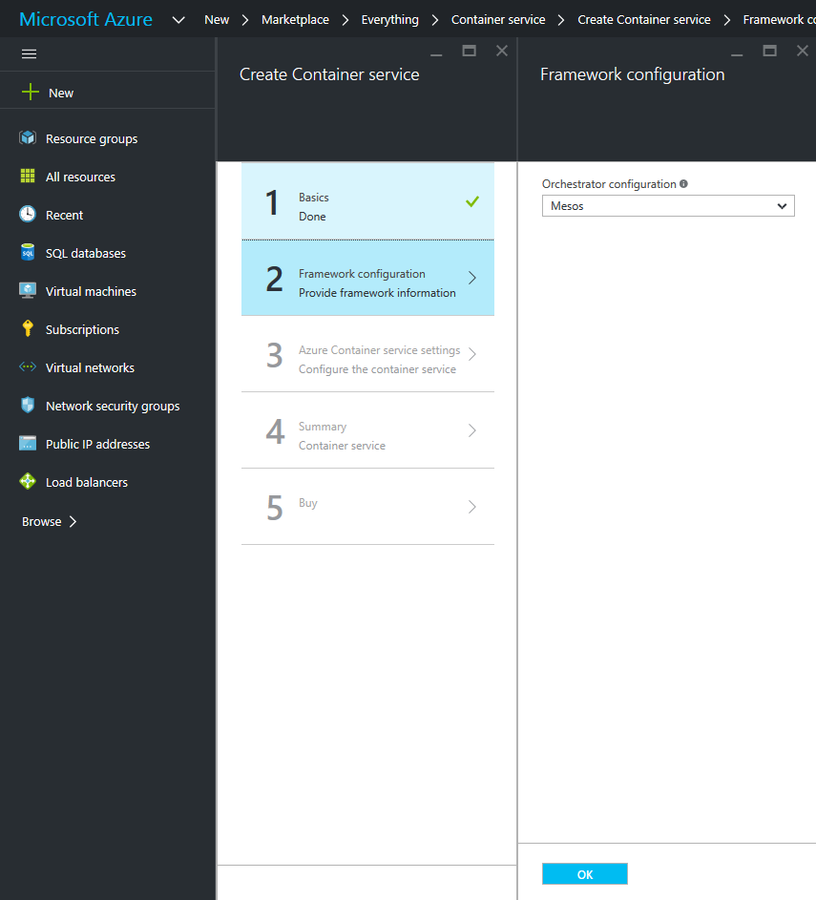Select the Create Container service breadcrumb
The width and height of the screenshot is (816, 900).
tap(644, 20)
